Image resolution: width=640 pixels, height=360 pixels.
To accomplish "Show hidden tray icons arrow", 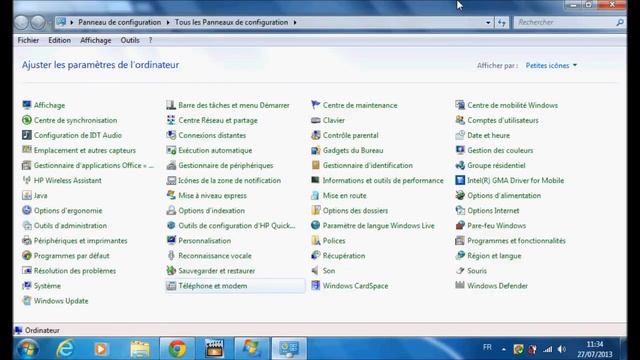I will [504, 349].
